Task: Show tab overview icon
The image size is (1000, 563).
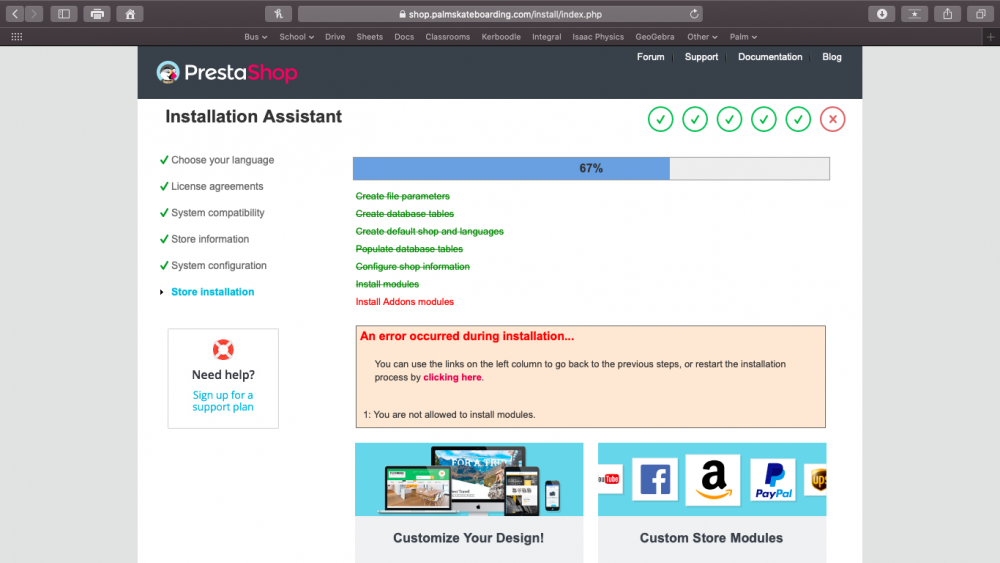Action: pyautogui.click(x=981, y=13)
